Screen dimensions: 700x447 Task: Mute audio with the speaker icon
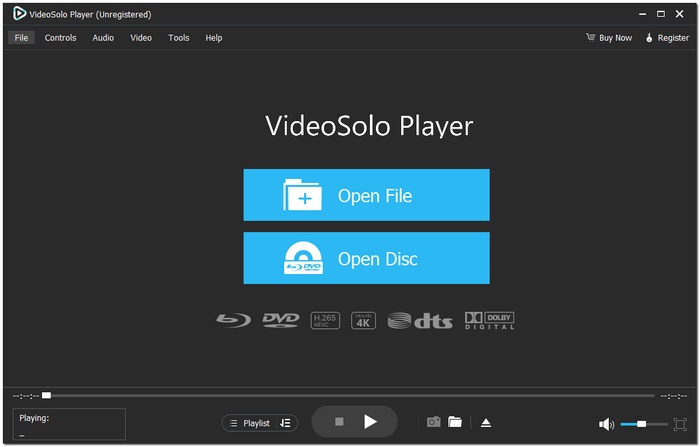pos(606,424)
